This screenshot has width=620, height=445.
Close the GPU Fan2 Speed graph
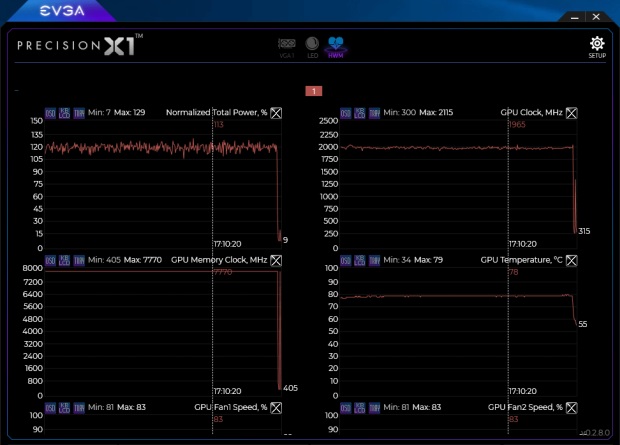click(x=571, y=407)
